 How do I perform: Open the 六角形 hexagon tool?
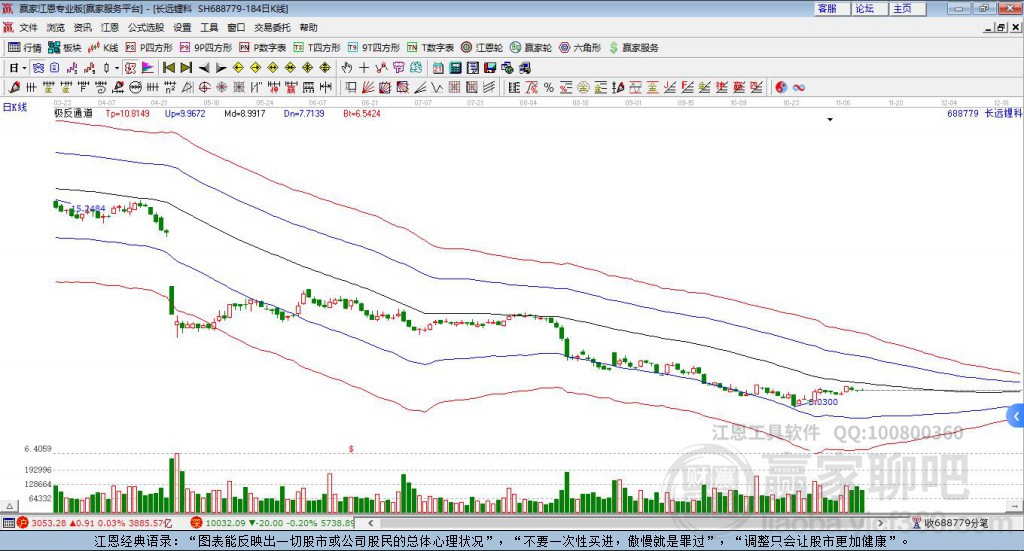[580, 48]
